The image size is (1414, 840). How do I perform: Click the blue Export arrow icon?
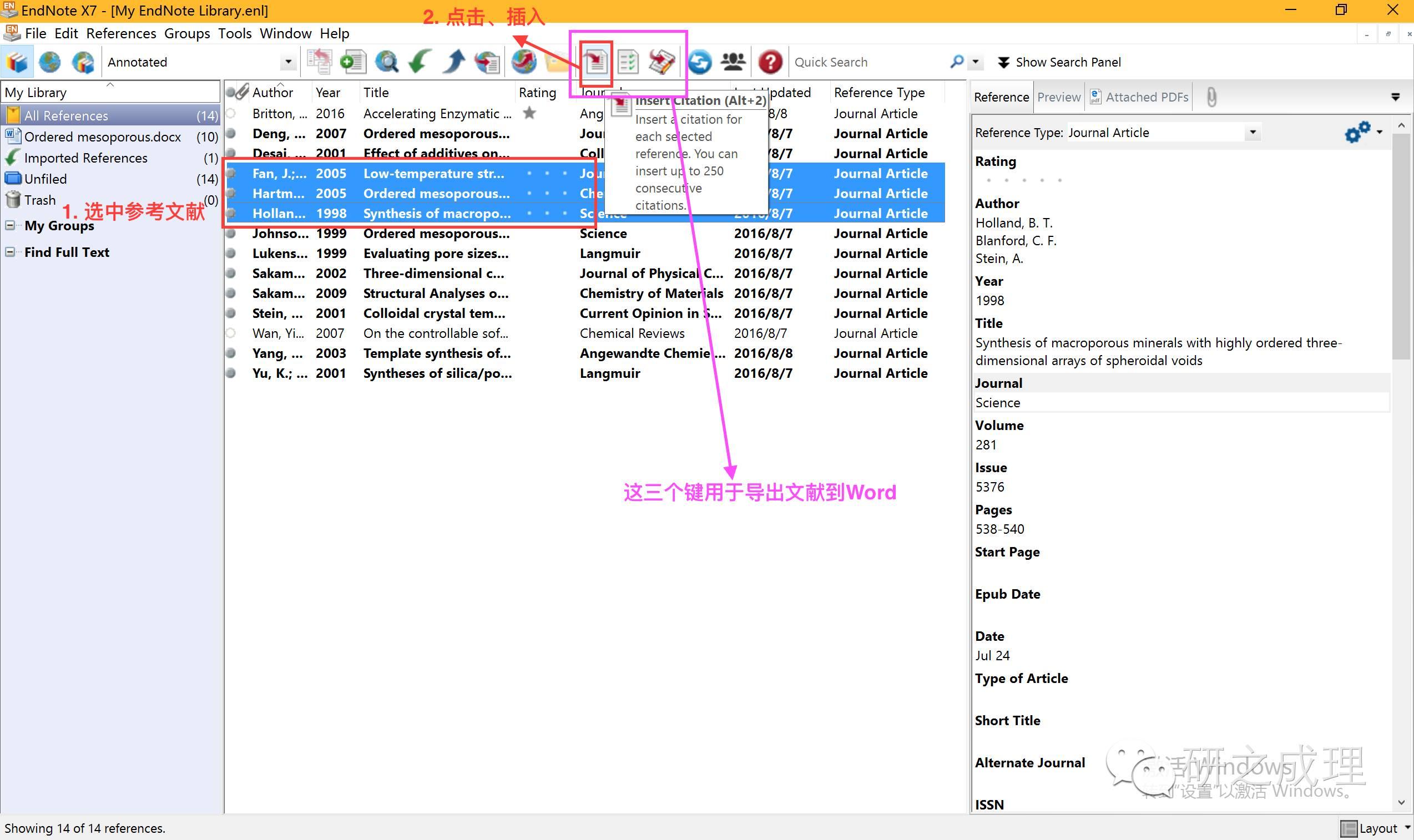coord(453,62)
